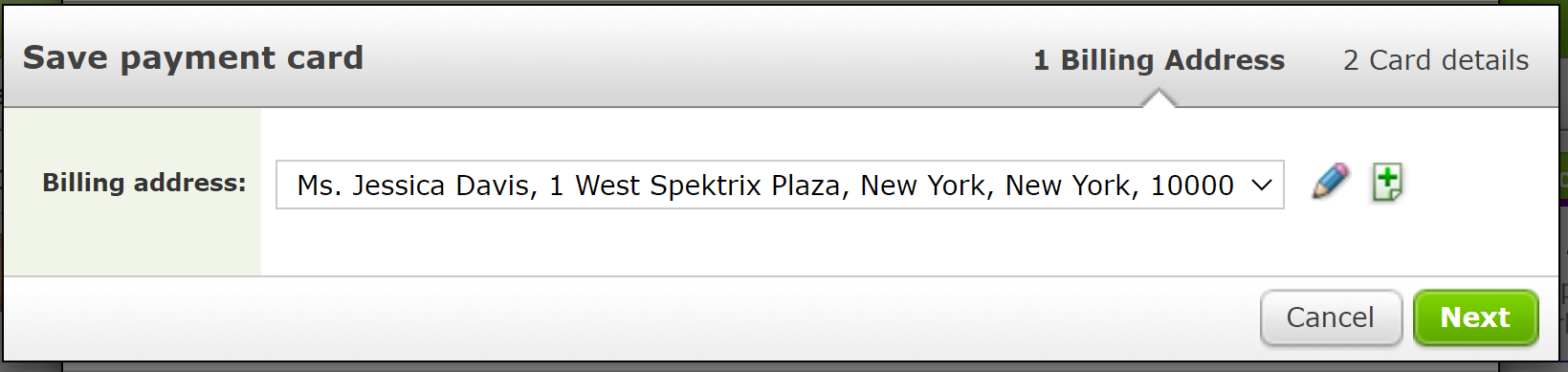1568x372 pixels.
Task: Edit billing address with pencil icon
Action: (x=1331, y=182)
